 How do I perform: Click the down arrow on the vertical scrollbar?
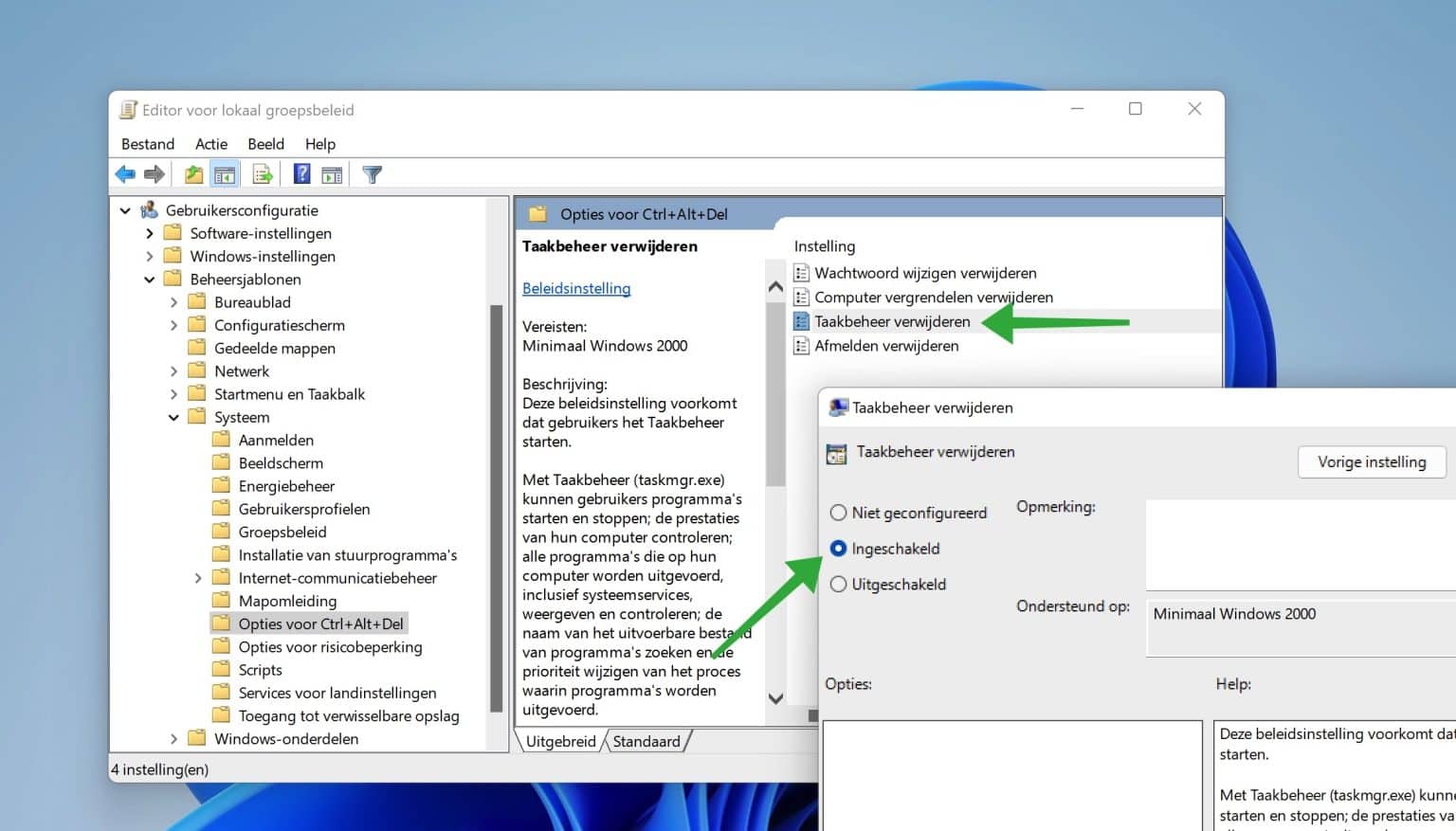point(775,698)
